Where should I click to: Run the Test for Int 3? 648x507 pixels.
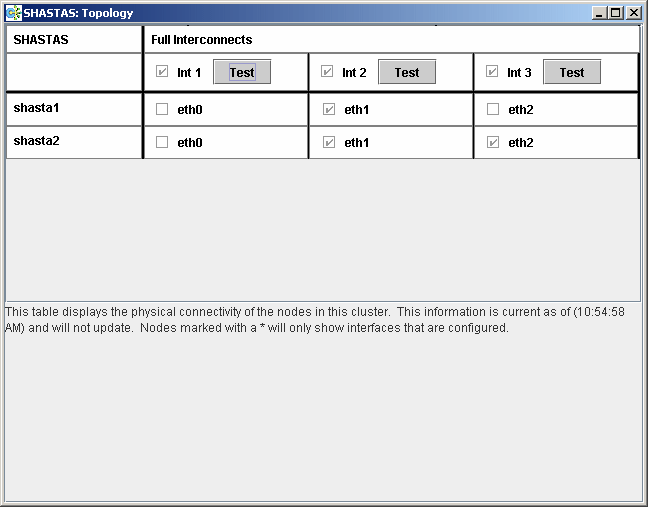pyautogui.click(x=572, y=72)
